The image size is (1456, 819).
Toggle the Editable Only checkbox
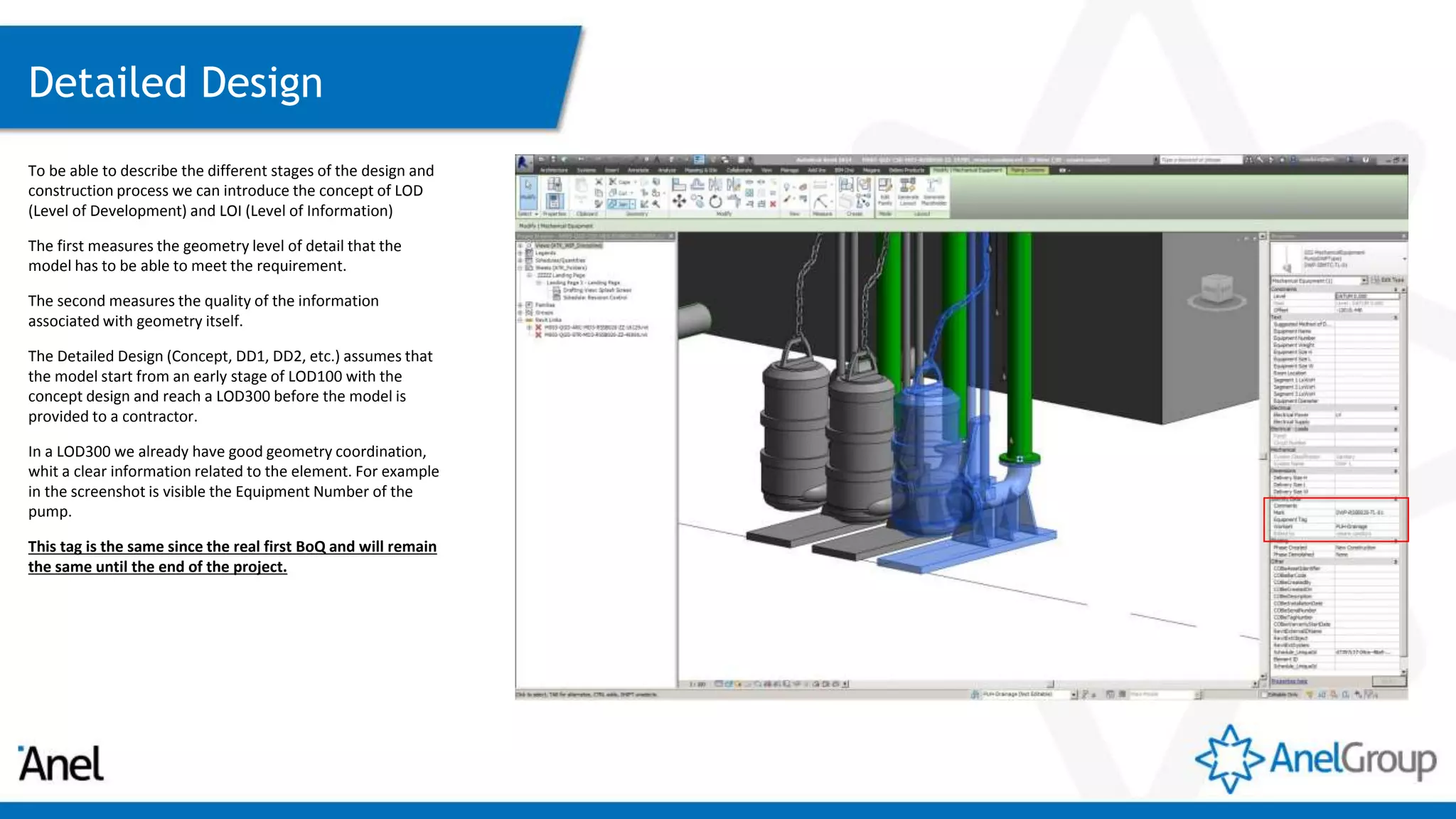pyautogui.click(x=1265, y=694)
